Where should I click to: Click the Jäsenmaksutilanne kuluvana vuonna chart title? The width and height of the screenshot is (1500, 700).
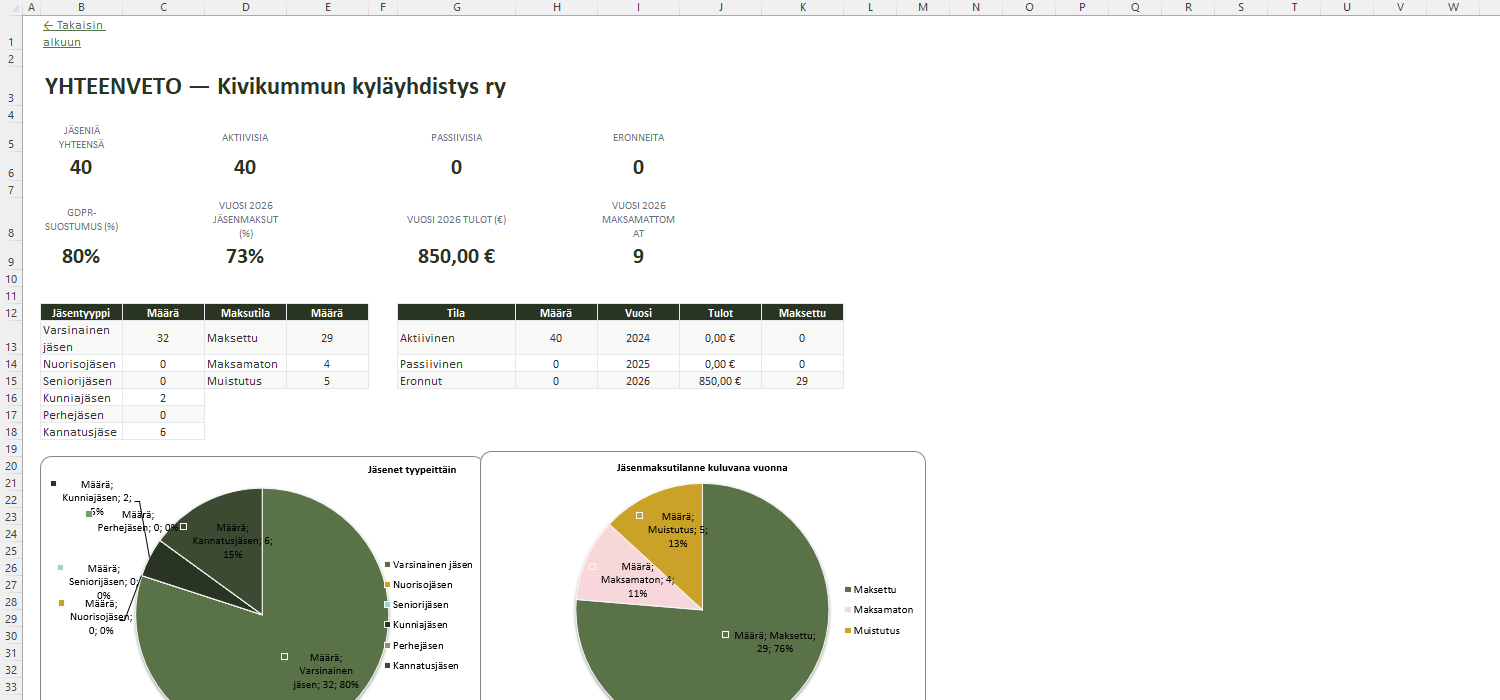tap(702, 467)
